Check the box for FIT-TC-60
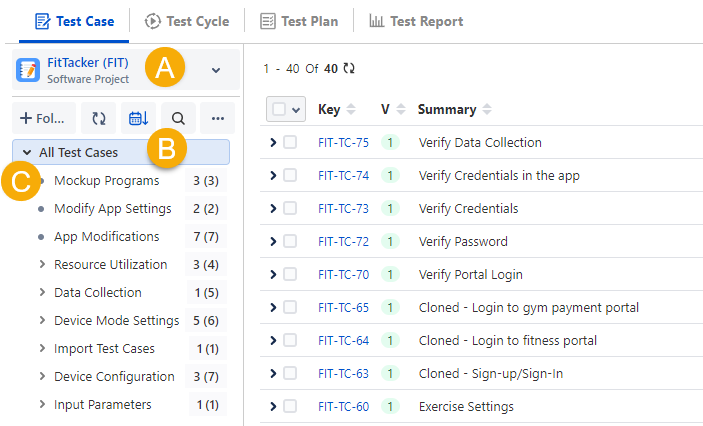The width and height of the screenshot is (703, 426). 290,406
